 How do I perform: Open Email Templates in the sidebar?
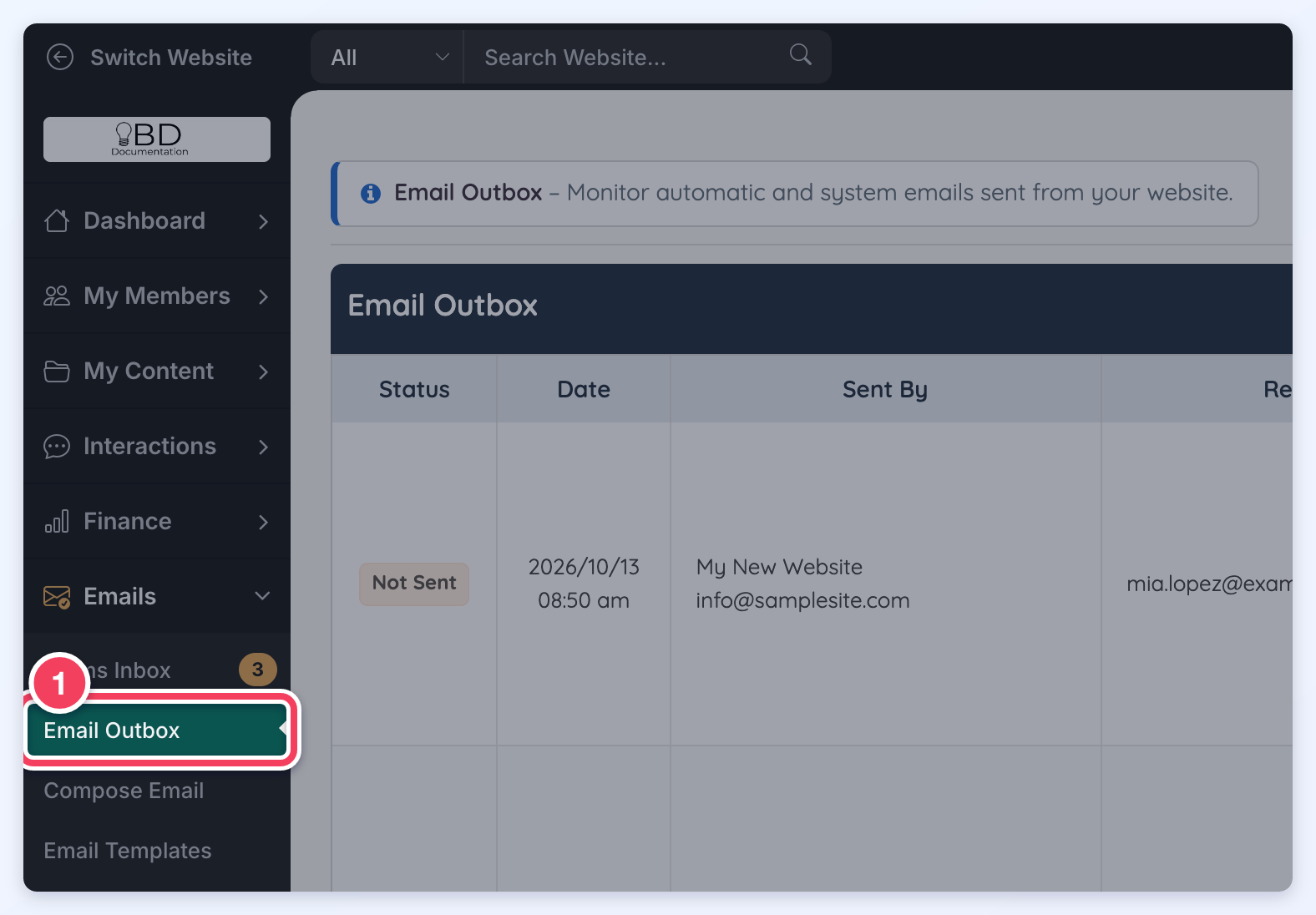coord(128,851)
